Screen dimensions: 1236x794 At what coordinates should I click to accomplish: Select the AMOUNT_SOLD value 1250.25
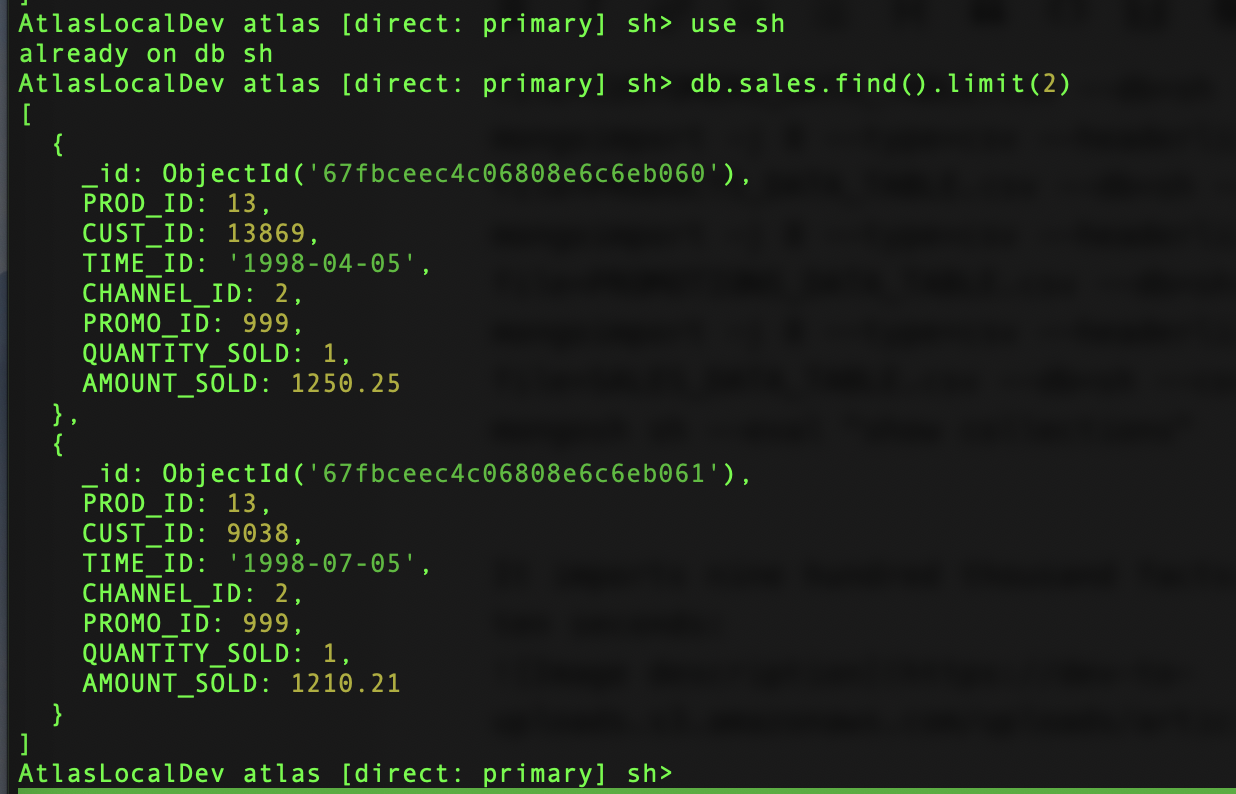click(345, 383)
